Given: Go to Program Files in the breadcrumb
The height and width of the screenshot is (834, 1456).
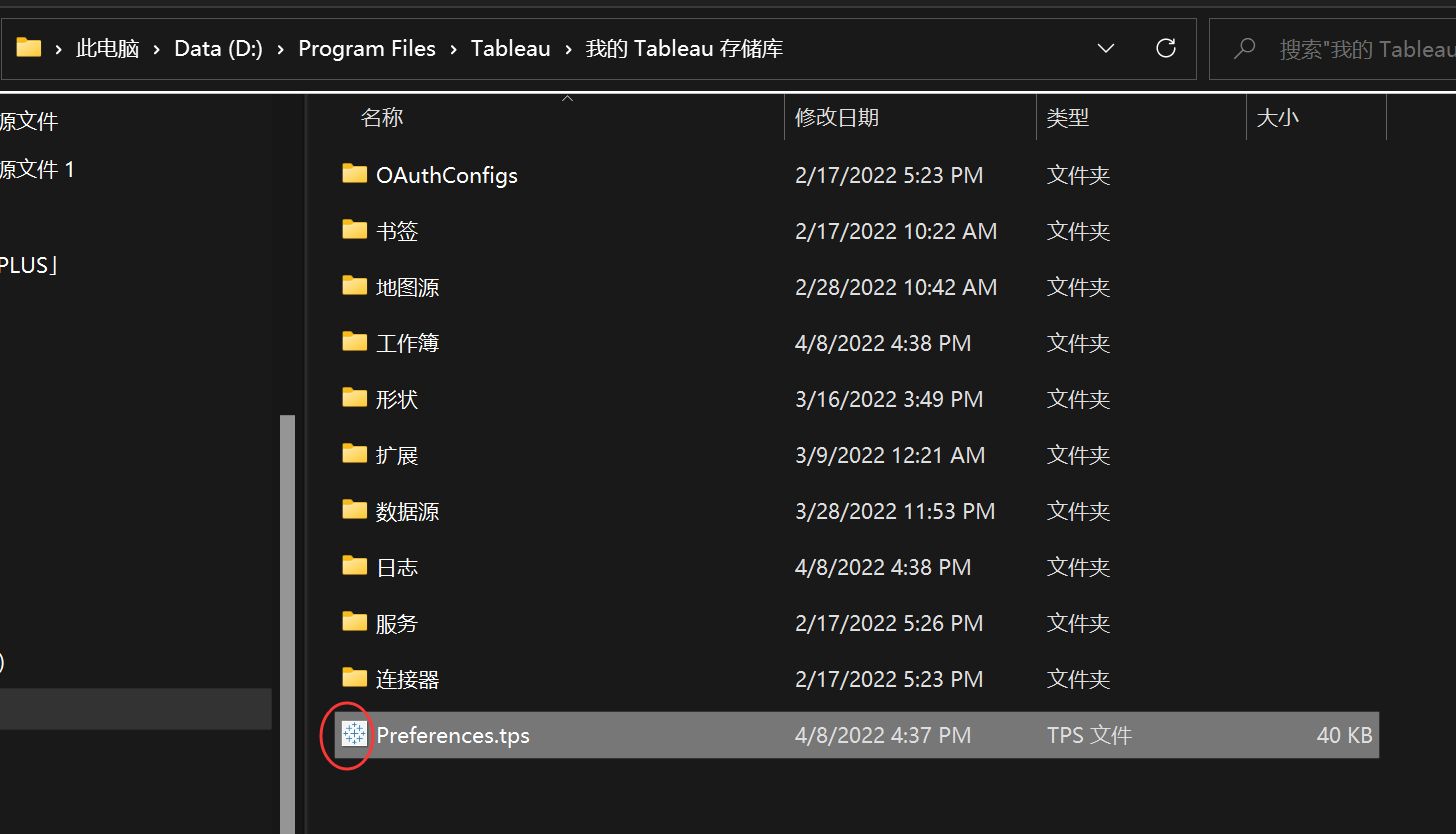Looking at the screenshot, I should [367, 48].
